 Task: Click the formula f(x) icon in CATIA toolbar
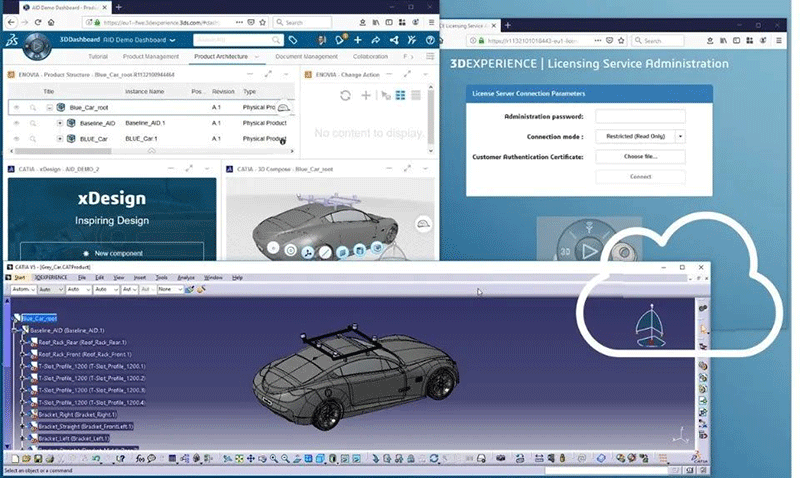pyautogui.click(x=140, y=459)
